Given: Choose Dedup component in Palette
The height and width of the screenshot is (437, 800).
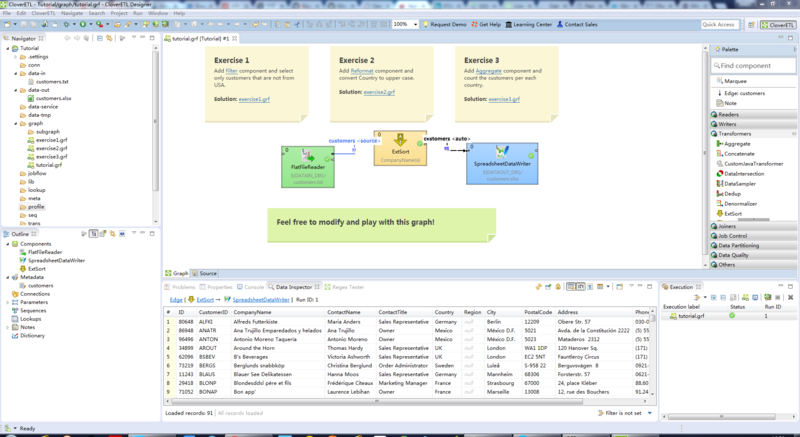Looking at the screenshot, I should pos(729,194).
